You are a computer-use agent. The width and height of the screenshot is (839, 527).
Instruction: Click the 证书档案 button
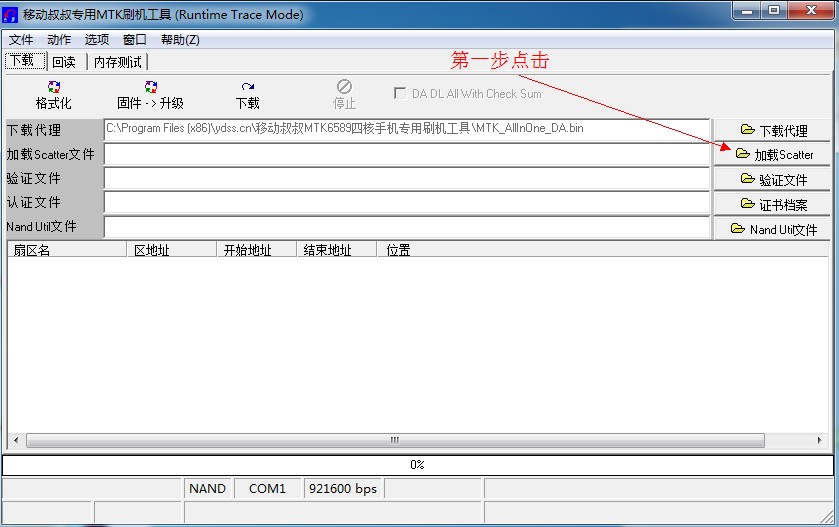click(x=772, y=204)
